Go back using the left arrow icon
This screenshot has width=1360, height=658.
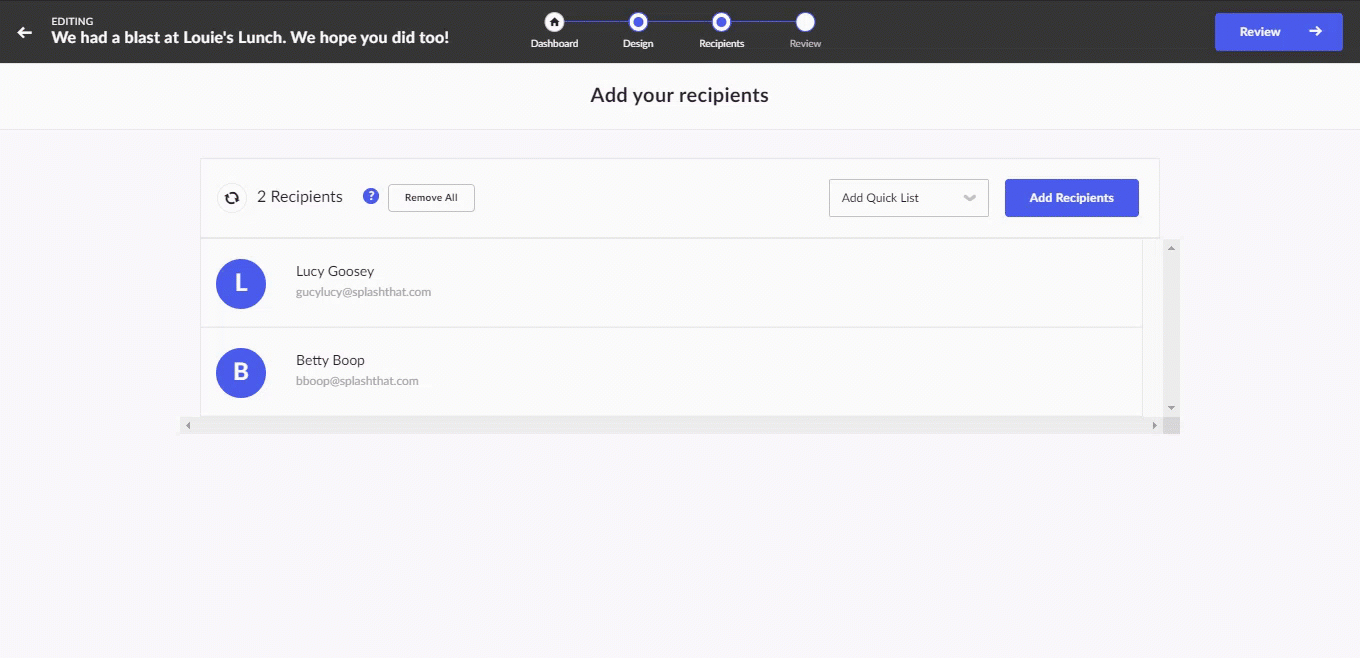(25, 32)
